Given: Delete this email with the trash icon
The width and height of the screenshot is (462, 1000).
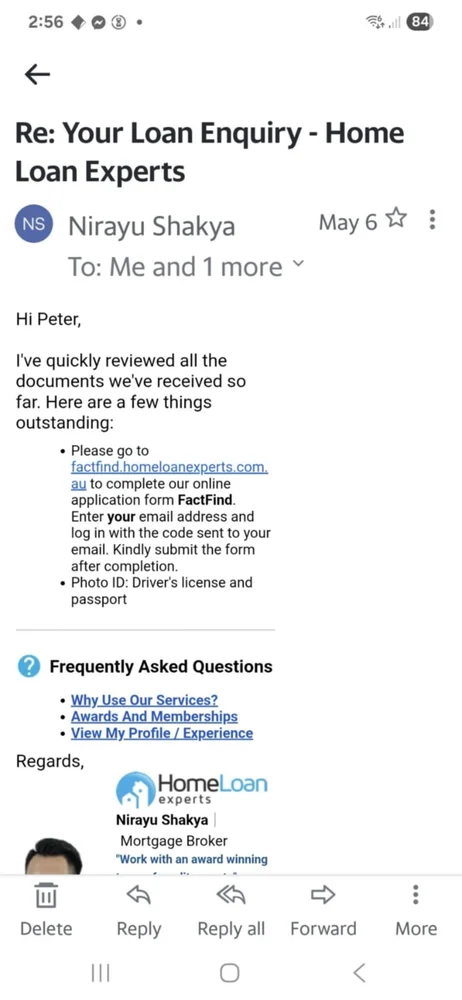Looking at the screenshot, I should (x=46, y=909).
